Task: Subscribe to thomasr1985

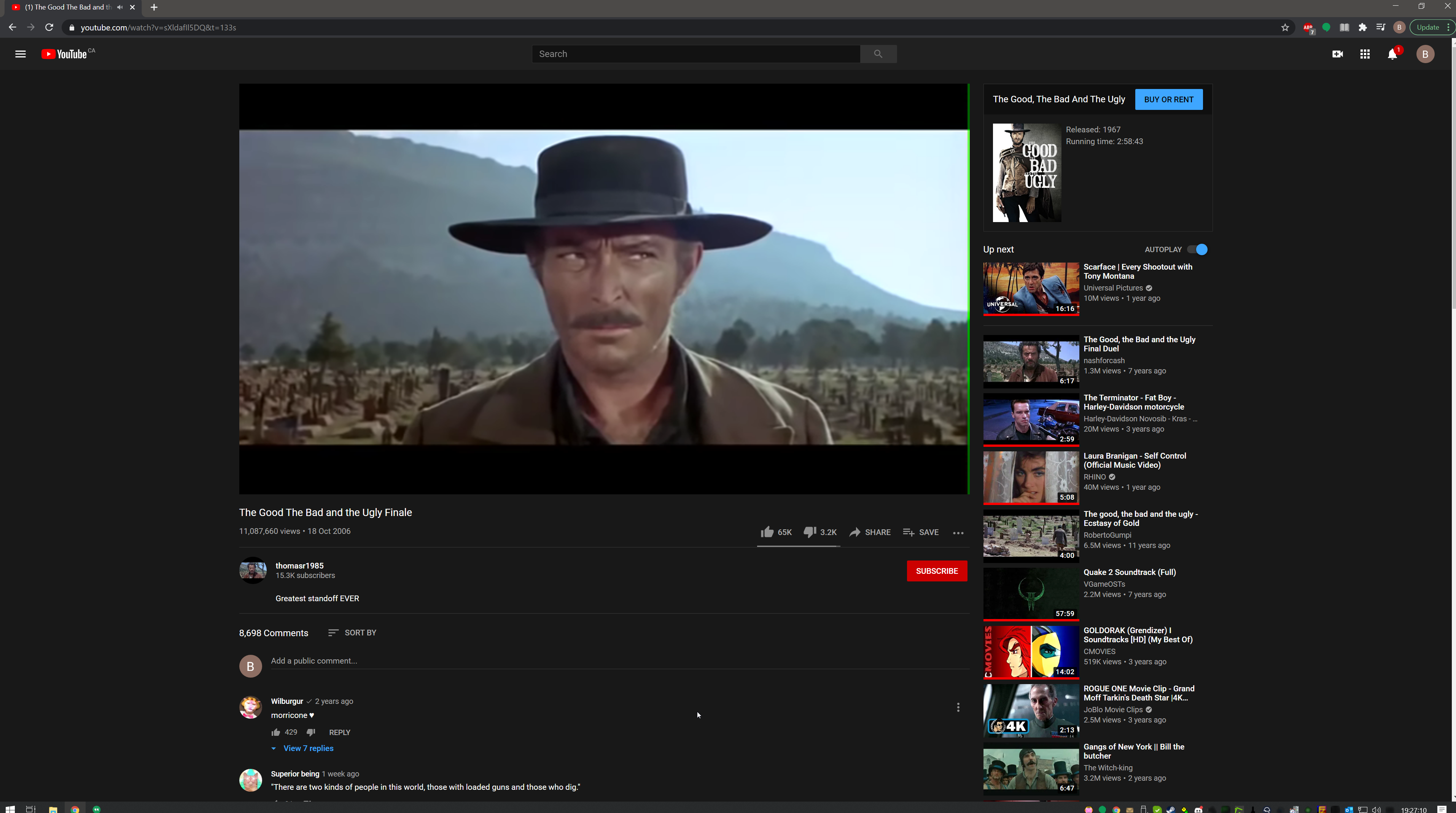Action: (x=937, y=571)
